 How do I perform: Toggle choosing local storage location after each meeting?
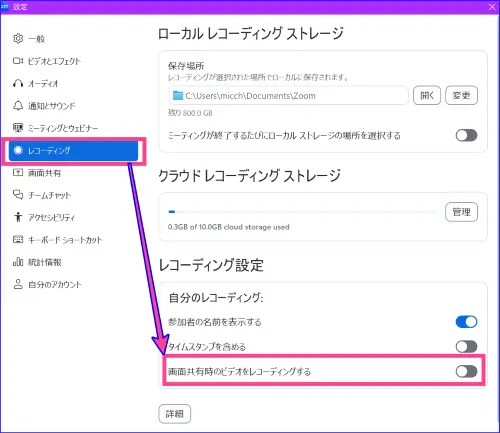(466, 135)
